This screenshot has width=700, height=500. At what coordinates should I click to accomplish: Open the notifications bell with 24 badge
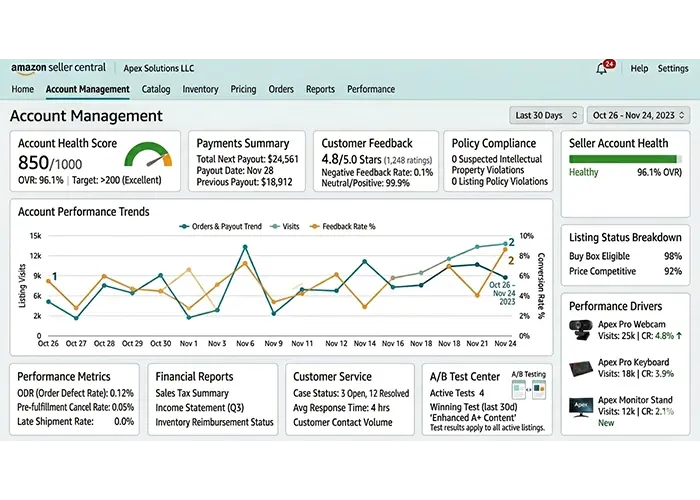point(604,68)
